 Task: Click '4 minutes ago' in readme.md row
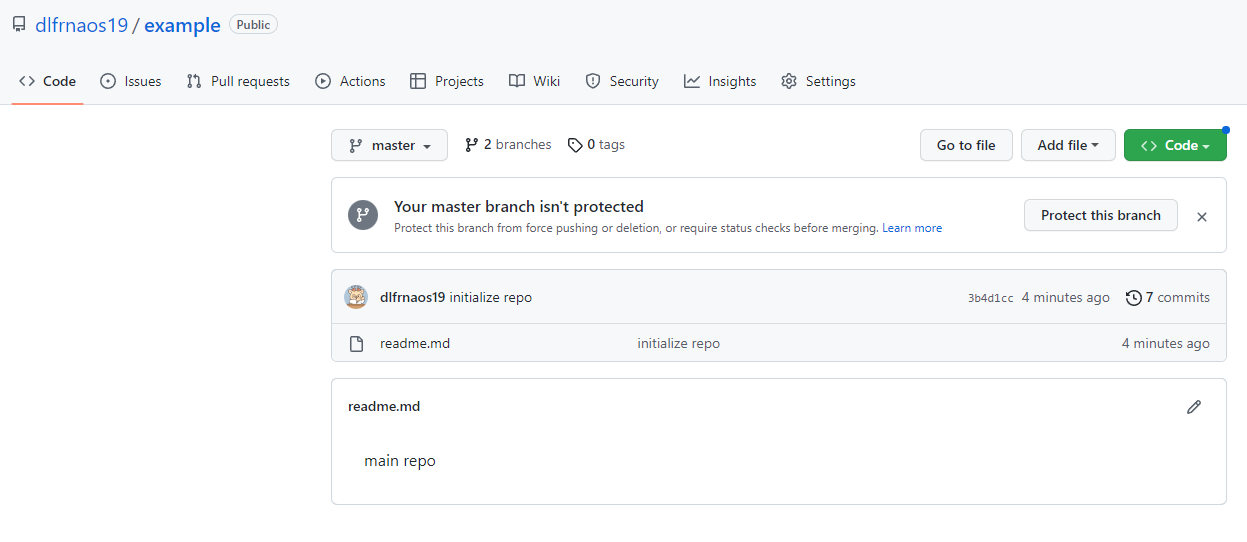(x=1166, y=343)
